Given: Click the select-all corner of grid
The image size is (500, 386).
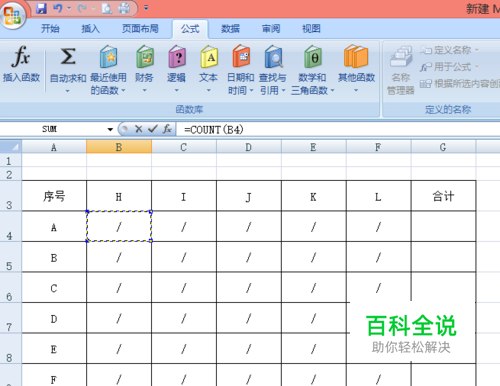Looking at the screenshot, I should [11, 147].
